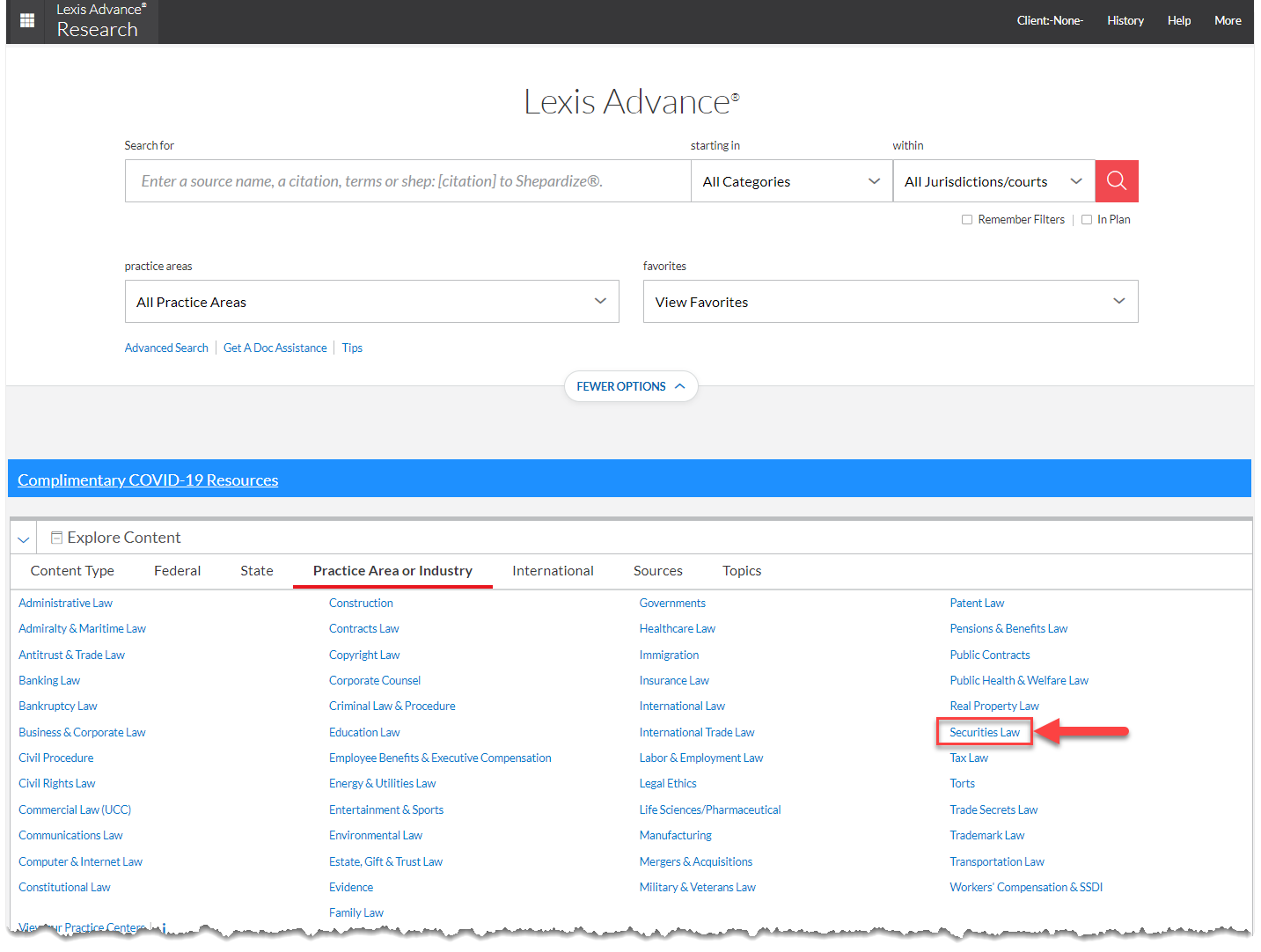Open the Entertainment & Sports link
Image resolution: width=1261 pixels, height=952 pixels.
(386, 809)
